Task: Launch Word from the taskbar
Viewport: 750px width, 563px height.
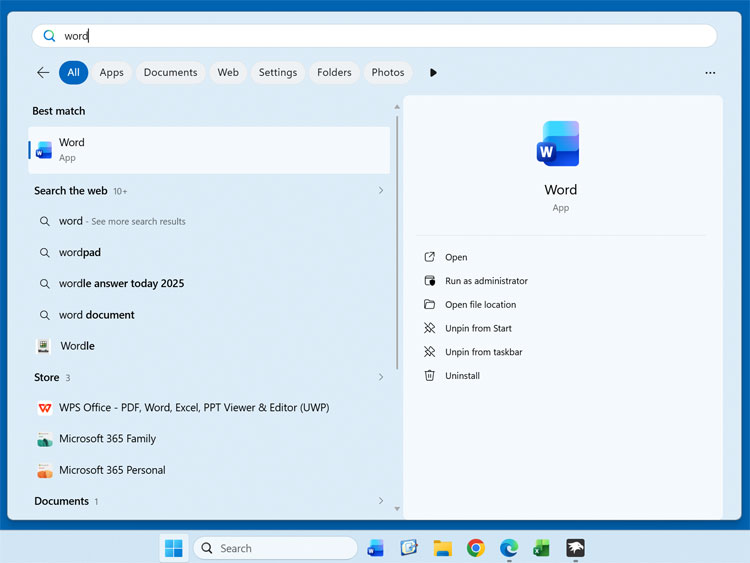Action: [375, 548]
